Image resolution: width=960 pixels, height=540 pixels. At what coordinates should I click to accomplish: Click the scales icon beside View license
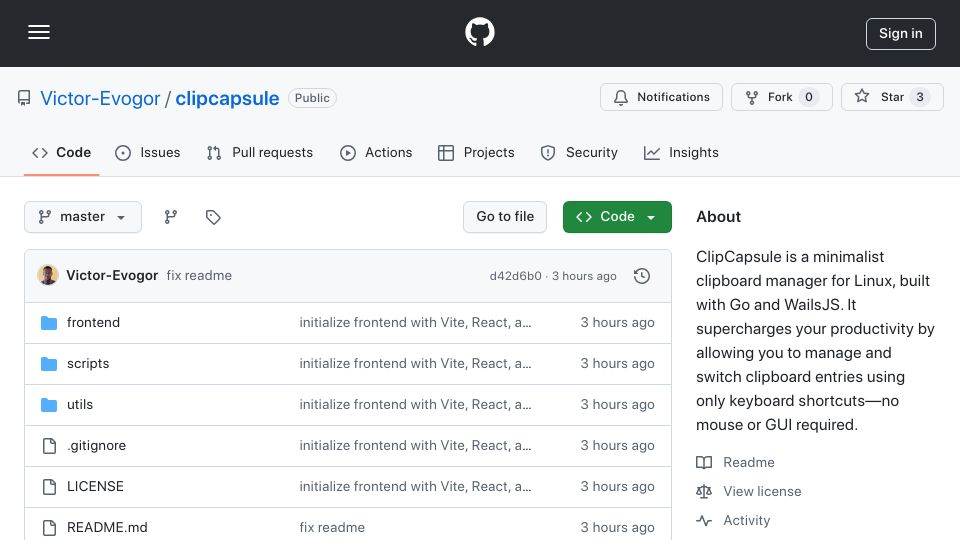(704, 491)
